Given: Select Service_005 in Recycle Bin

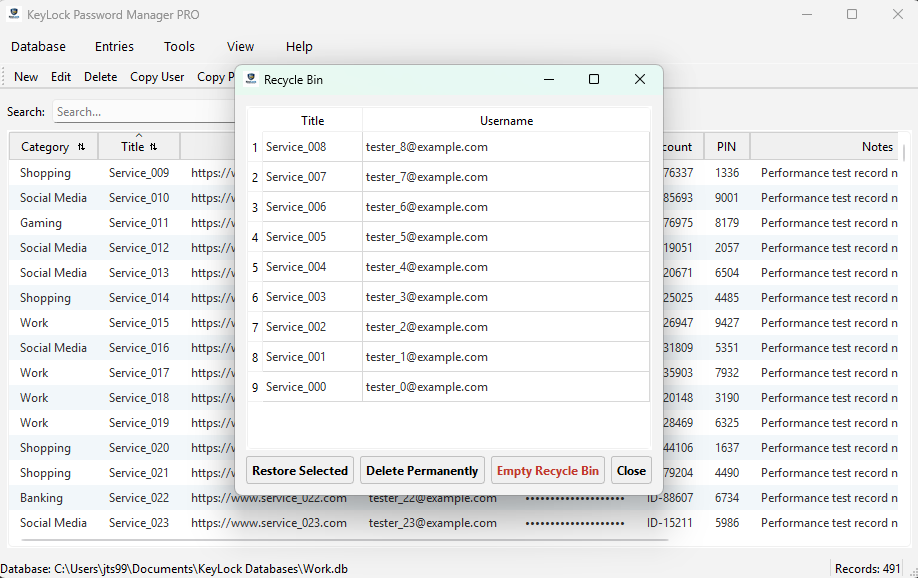Looking at the screenshot, I should click(x=312, y=237).
